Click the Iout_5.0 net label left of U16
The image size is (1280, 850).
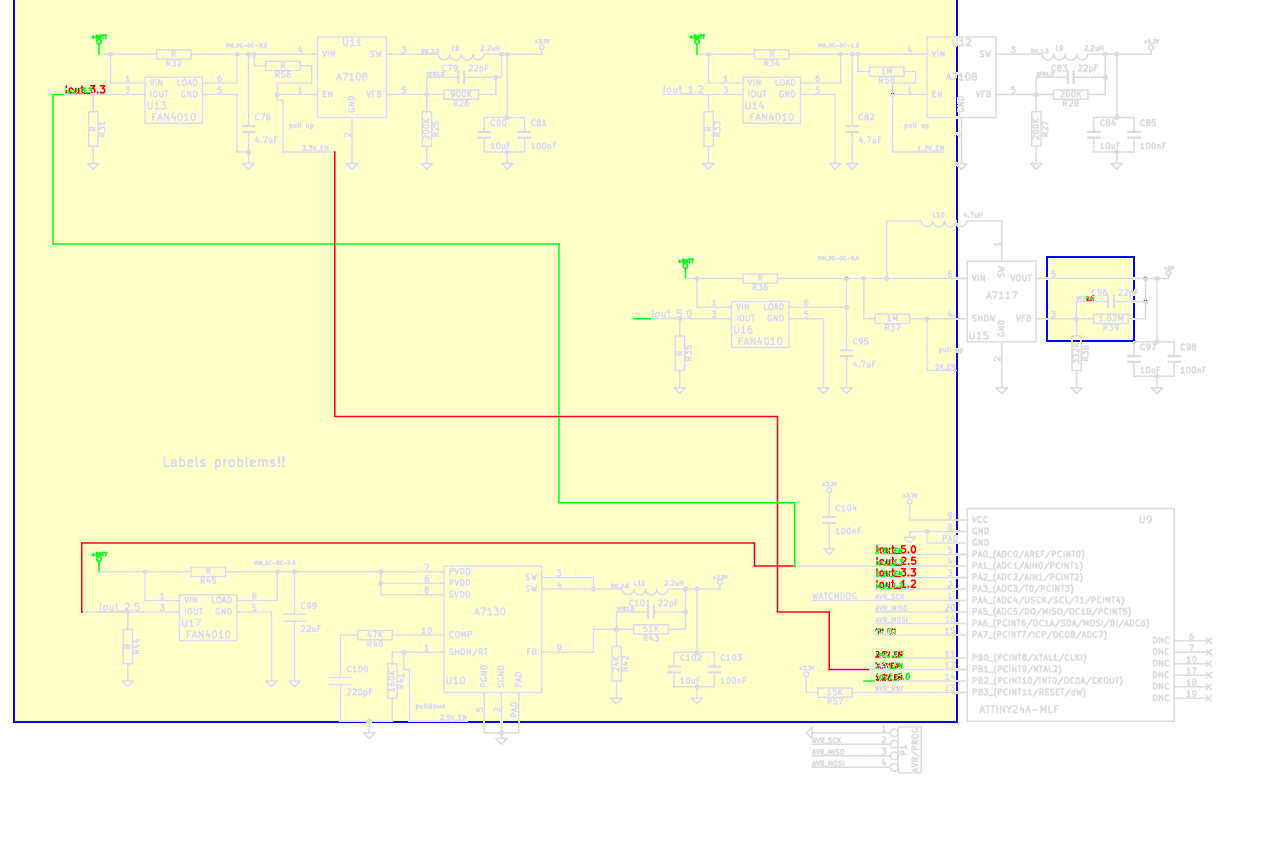[x=671, y=315]
